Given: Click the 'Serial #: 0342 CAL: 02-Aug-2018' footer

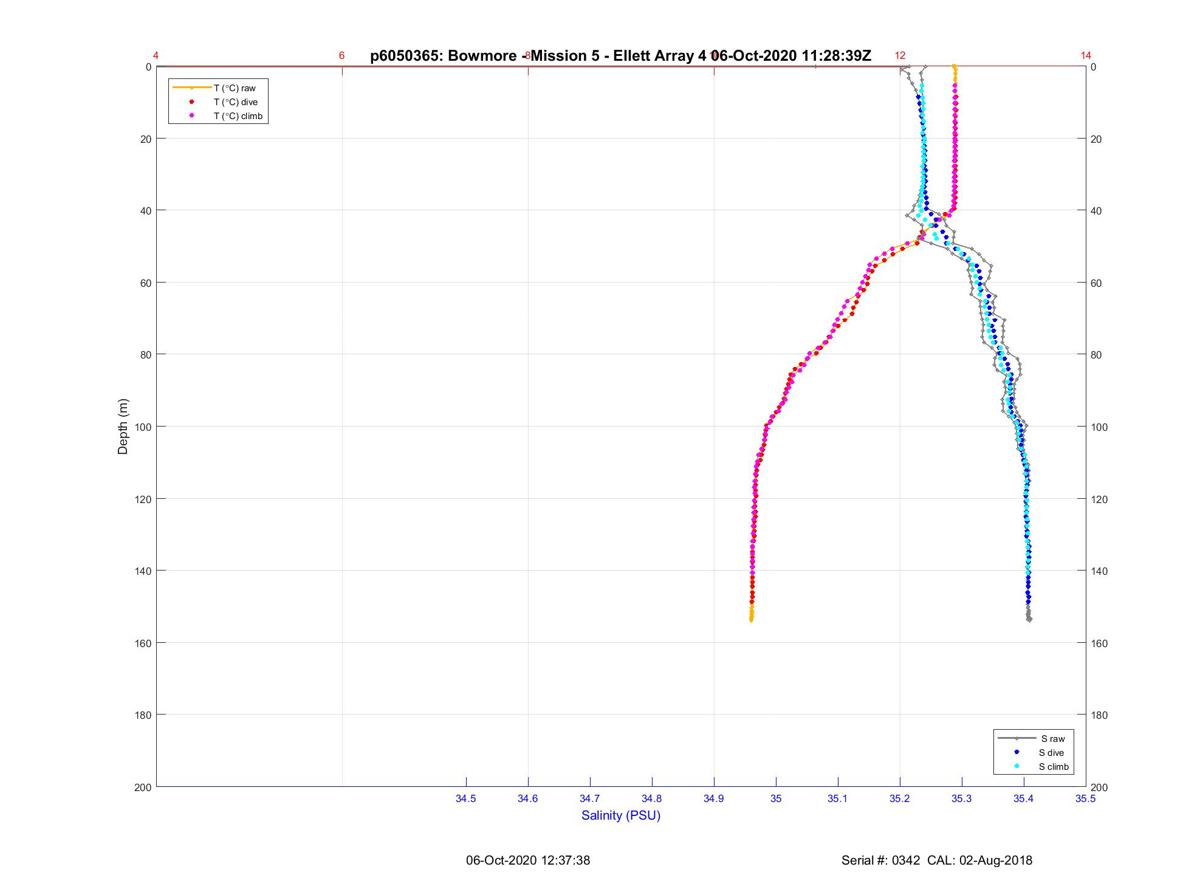Looking at the screenshot, I should pos(937,860).
